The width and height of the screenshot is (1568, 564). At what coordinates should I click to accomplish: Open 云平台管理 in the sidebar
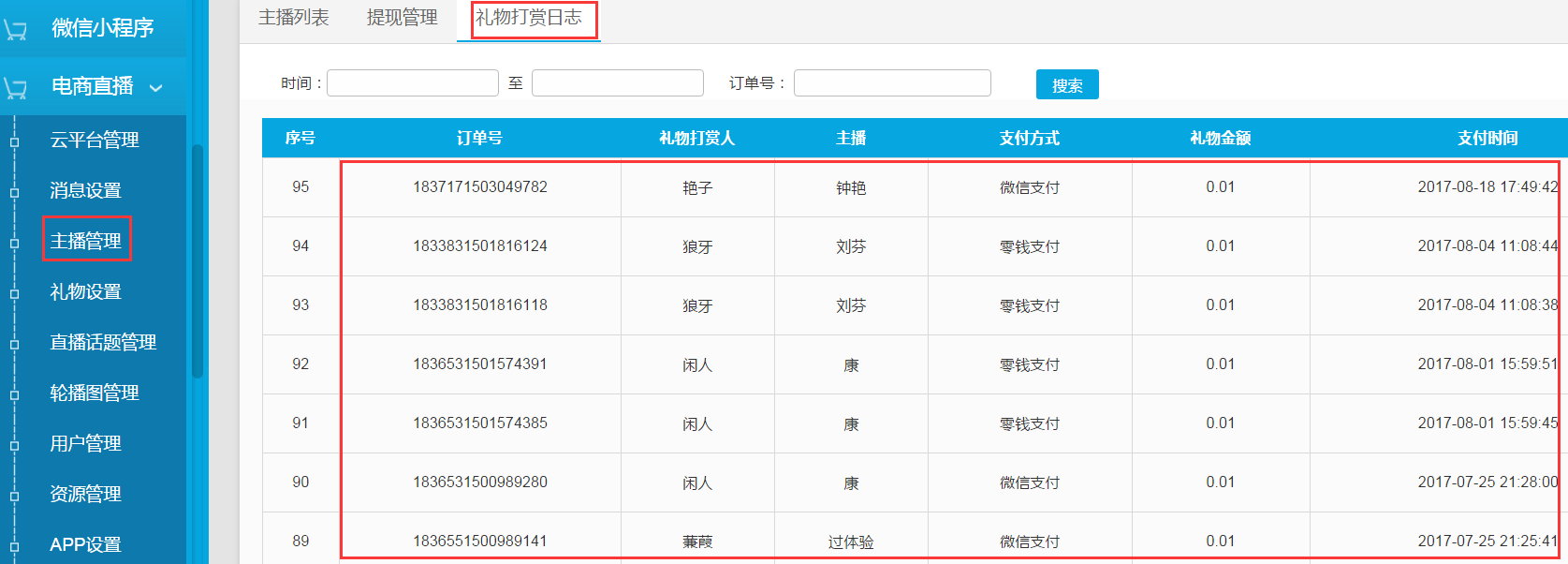pyautogui.click(x=95, y=141)
